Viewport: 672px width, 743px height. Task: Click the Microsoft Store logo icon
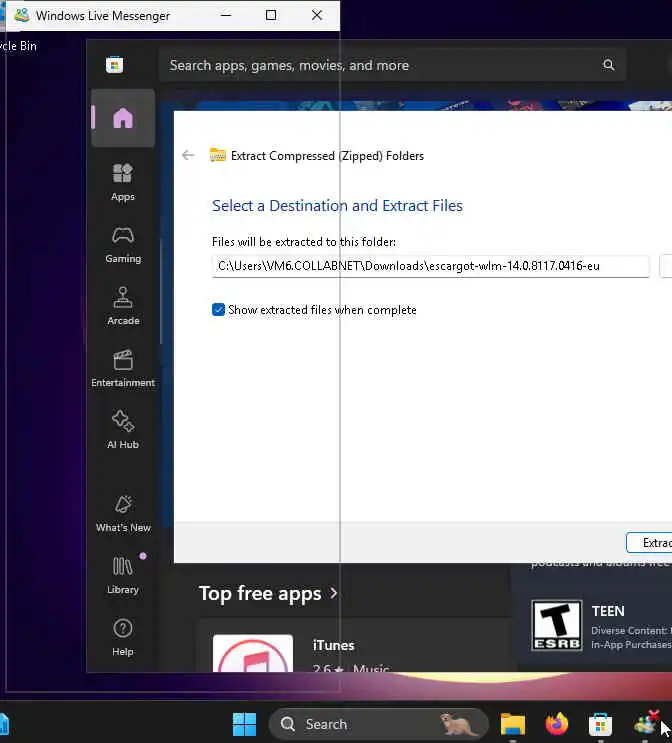(x=114, y=65)
